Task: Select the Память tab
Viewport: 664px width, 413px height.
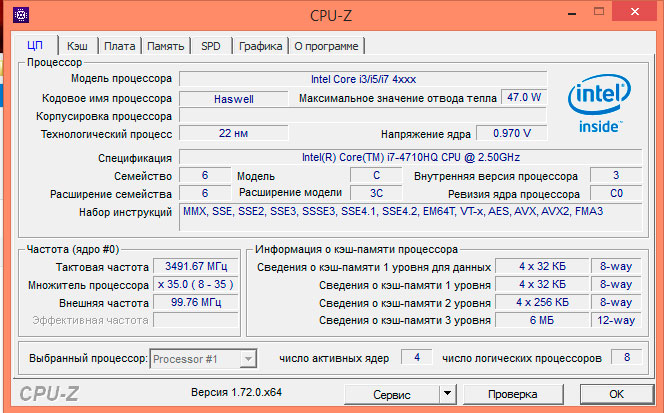Action: pyautogui.click(x=166, y=46)
